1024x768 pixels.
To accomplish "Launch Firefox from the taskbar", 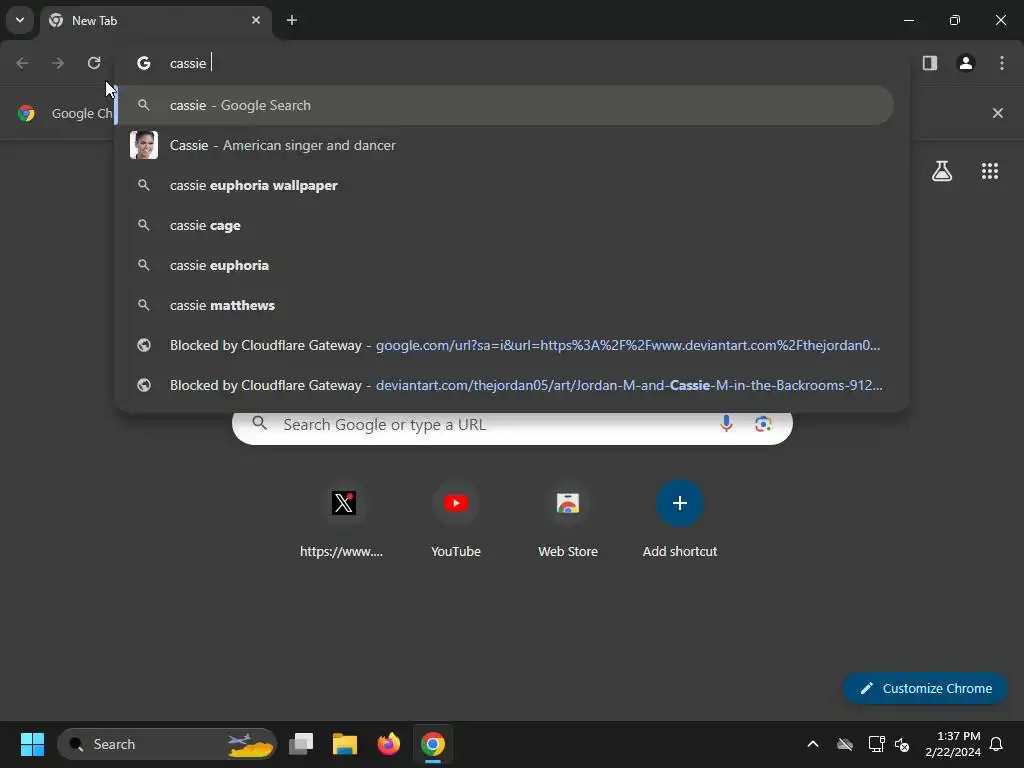I will (389, 744).
